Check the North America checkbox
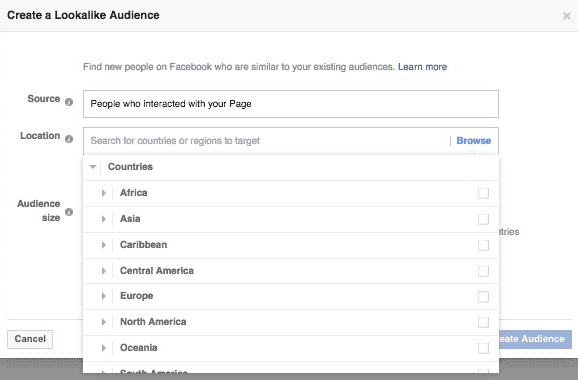The image size is (578, 380). pos(483,322)
